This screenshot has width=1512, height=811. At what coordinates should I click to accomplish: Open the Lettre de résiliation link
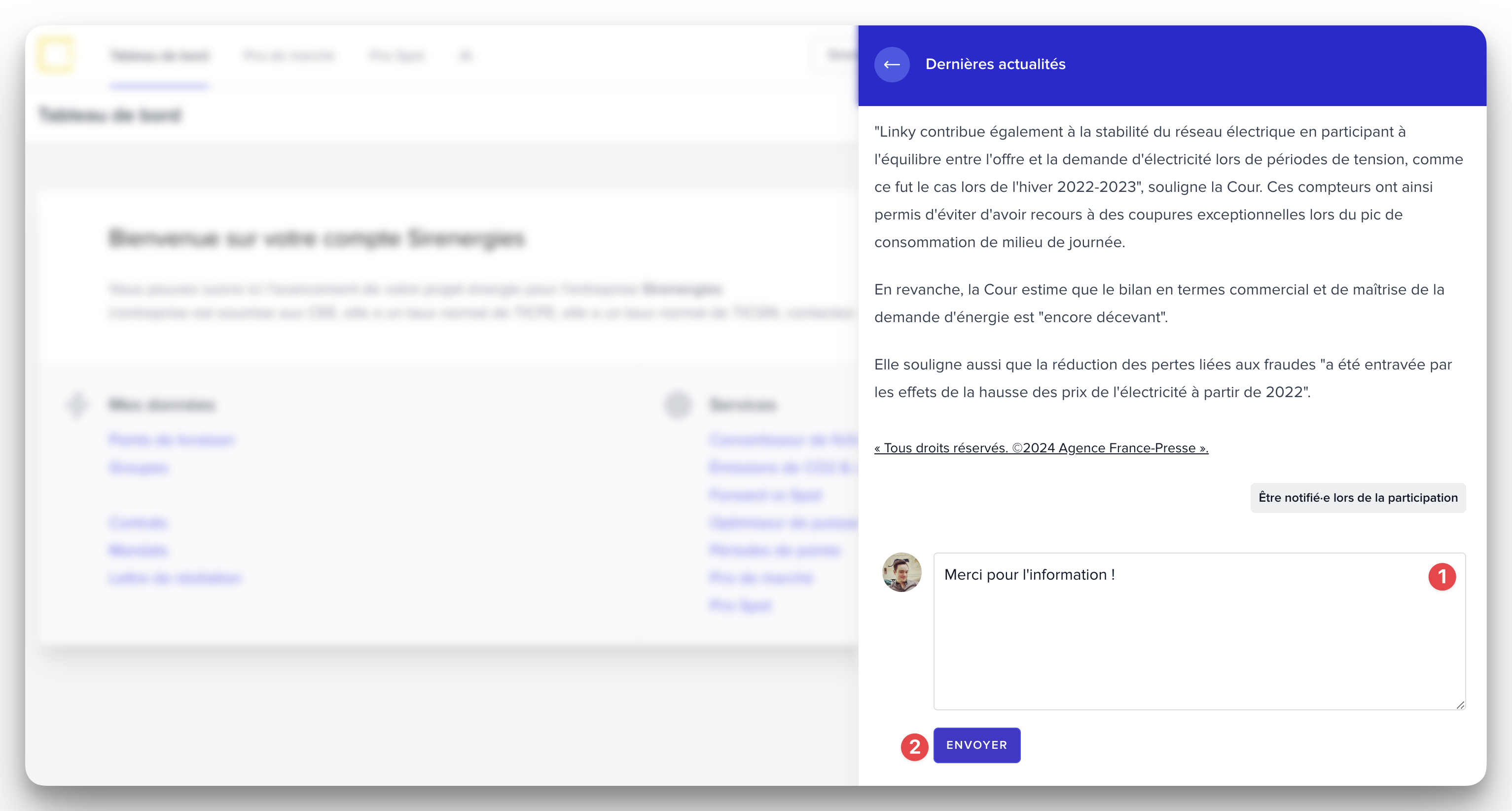[174, 578]
